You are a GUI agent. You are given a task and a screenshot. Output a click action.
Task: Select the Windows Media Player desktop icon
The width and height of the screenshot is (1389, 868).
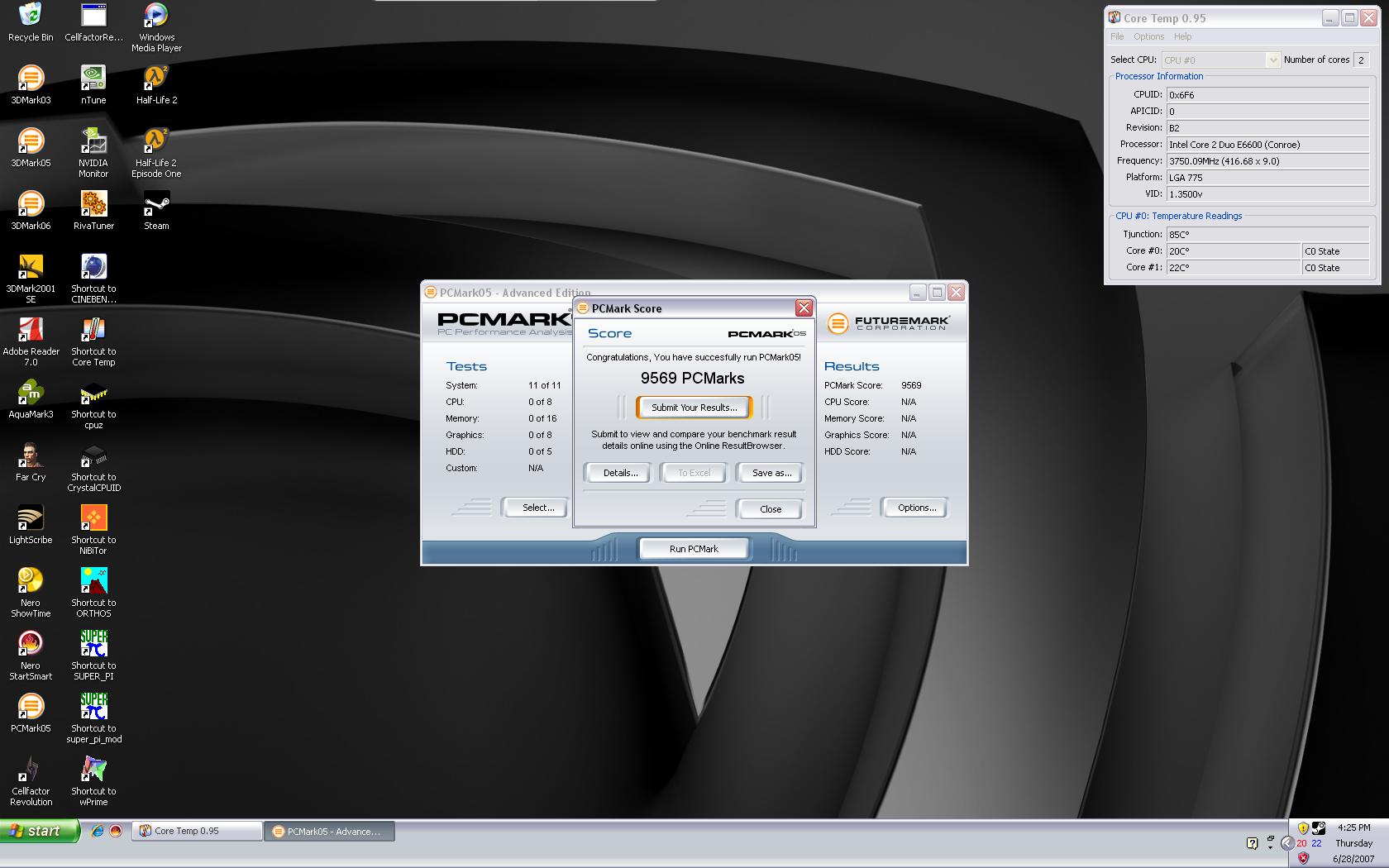tap(156, 27)
